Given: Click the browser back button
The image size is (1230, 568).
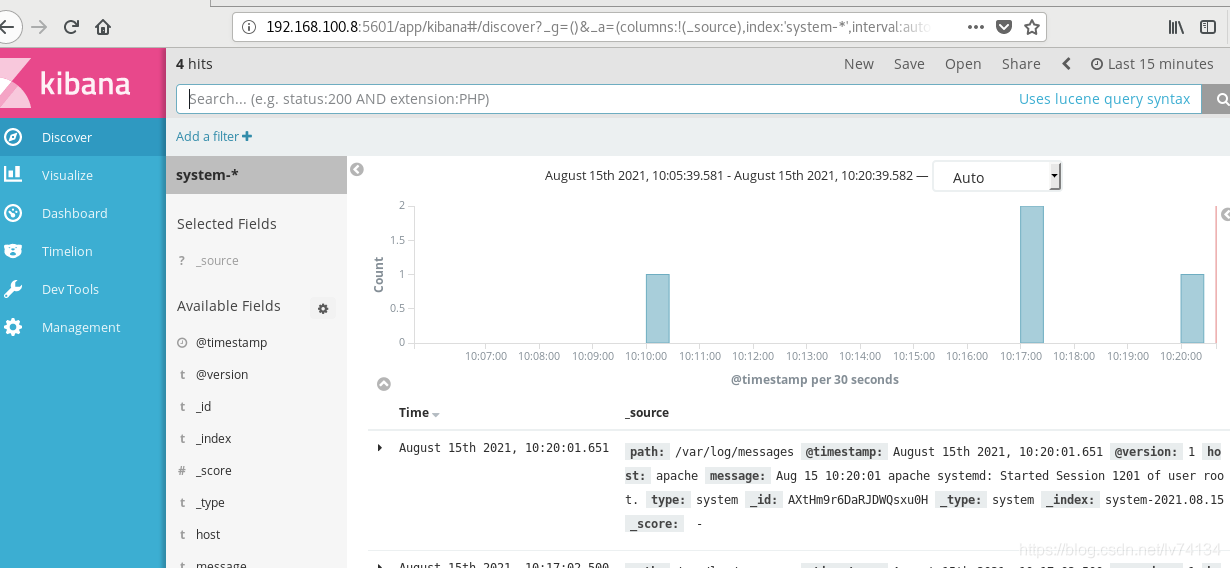Looking at the screenshot, I should [x=6, y=27].
